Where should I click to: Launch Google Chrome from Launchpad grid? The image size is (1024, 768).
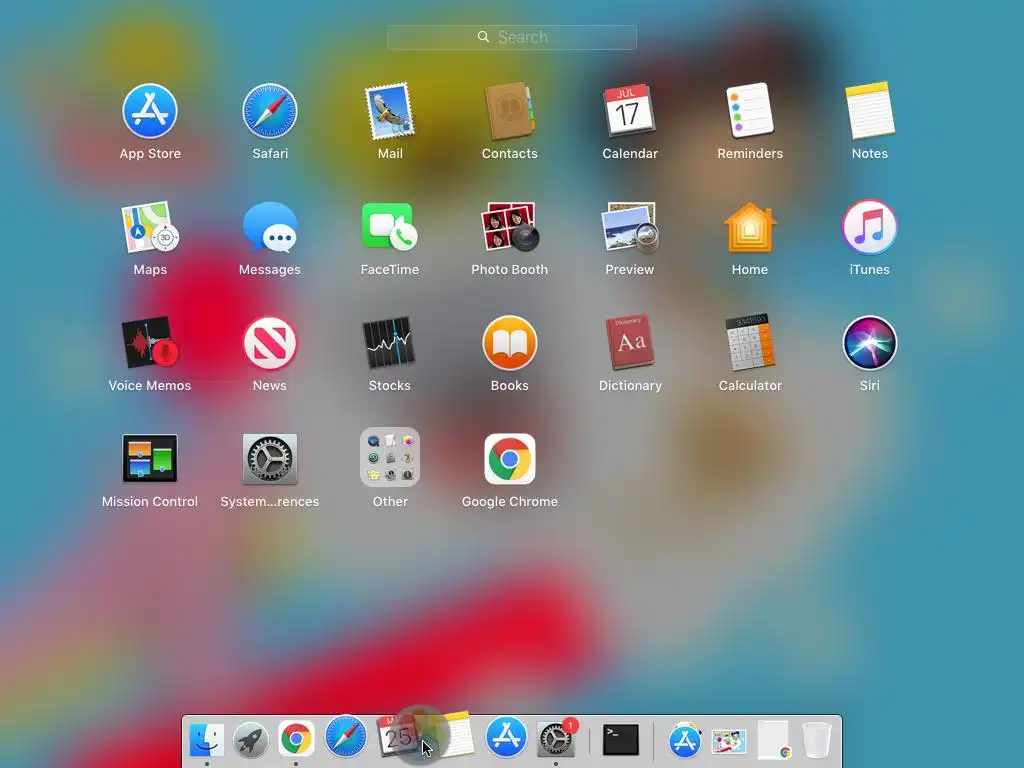tap(509, 458)
